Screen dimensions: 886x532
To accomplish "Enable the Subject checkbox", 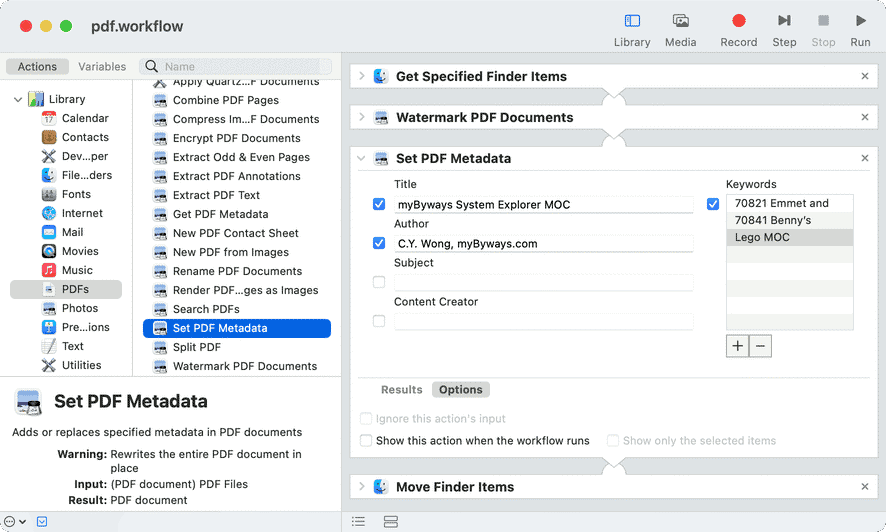I will 379,282.
